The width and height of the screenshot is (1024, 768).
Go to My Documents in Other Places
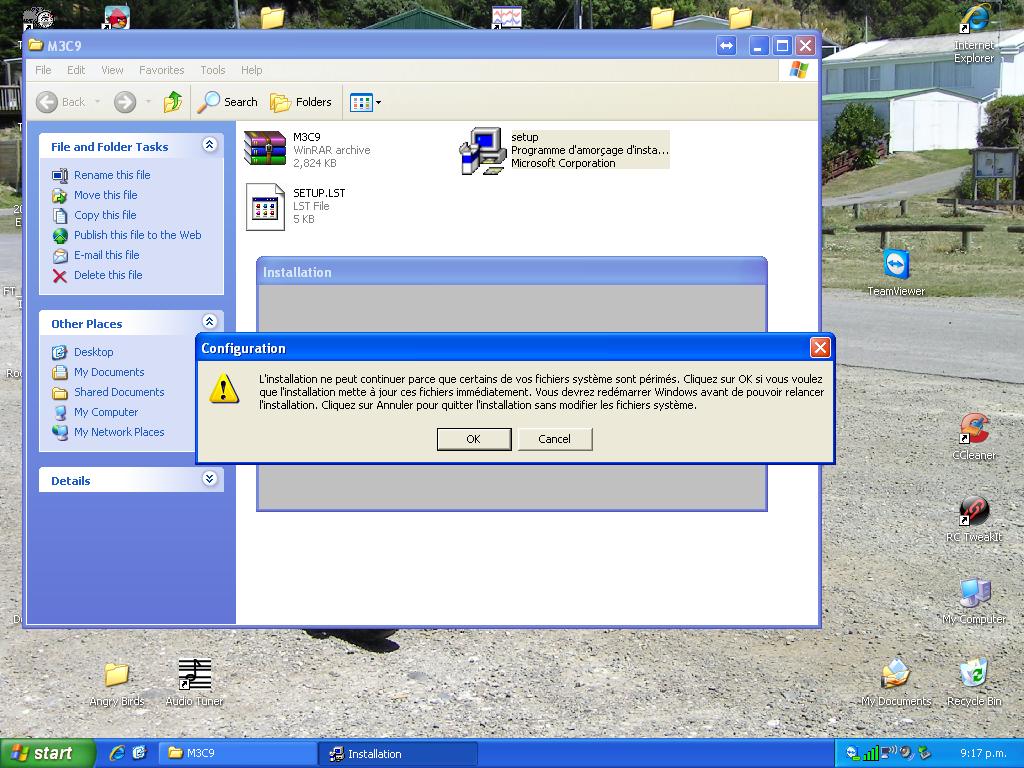point(109,372)
